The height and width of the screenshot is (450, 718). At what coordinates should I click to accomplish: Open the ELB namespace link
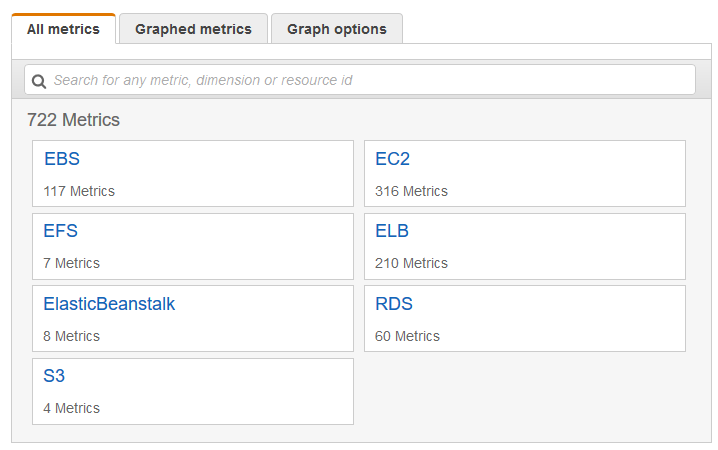coord(392,231)
